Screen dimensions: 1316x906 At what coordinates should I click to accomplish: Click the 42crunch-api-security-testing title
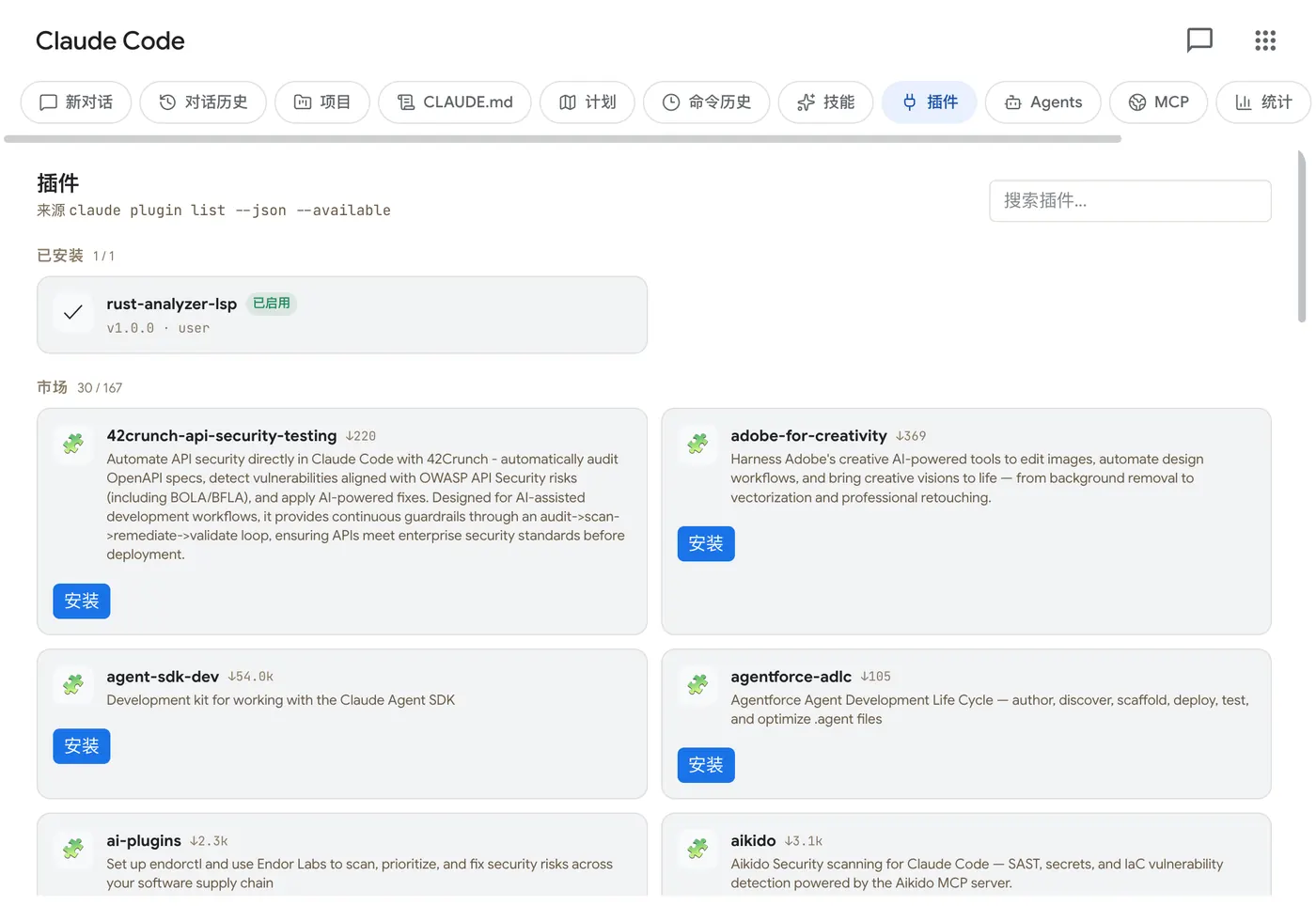pos(222,436)
